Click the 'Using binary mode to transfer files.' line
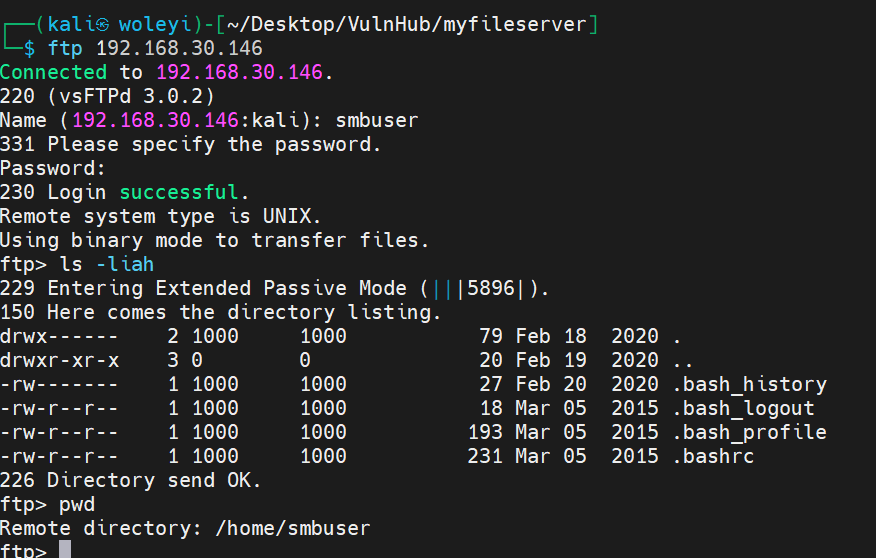 coord(214,240)
